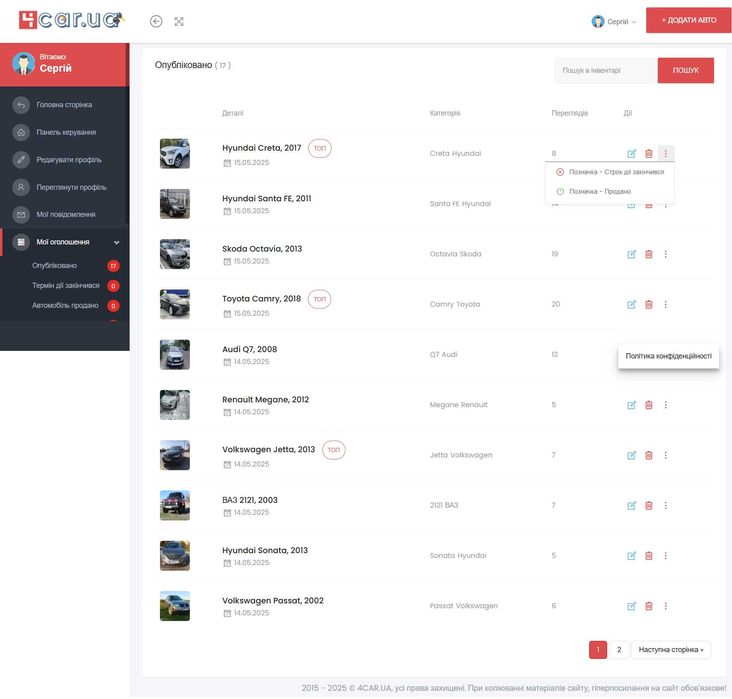Open more options for Toyota Camry

click(x=666, y=304)
